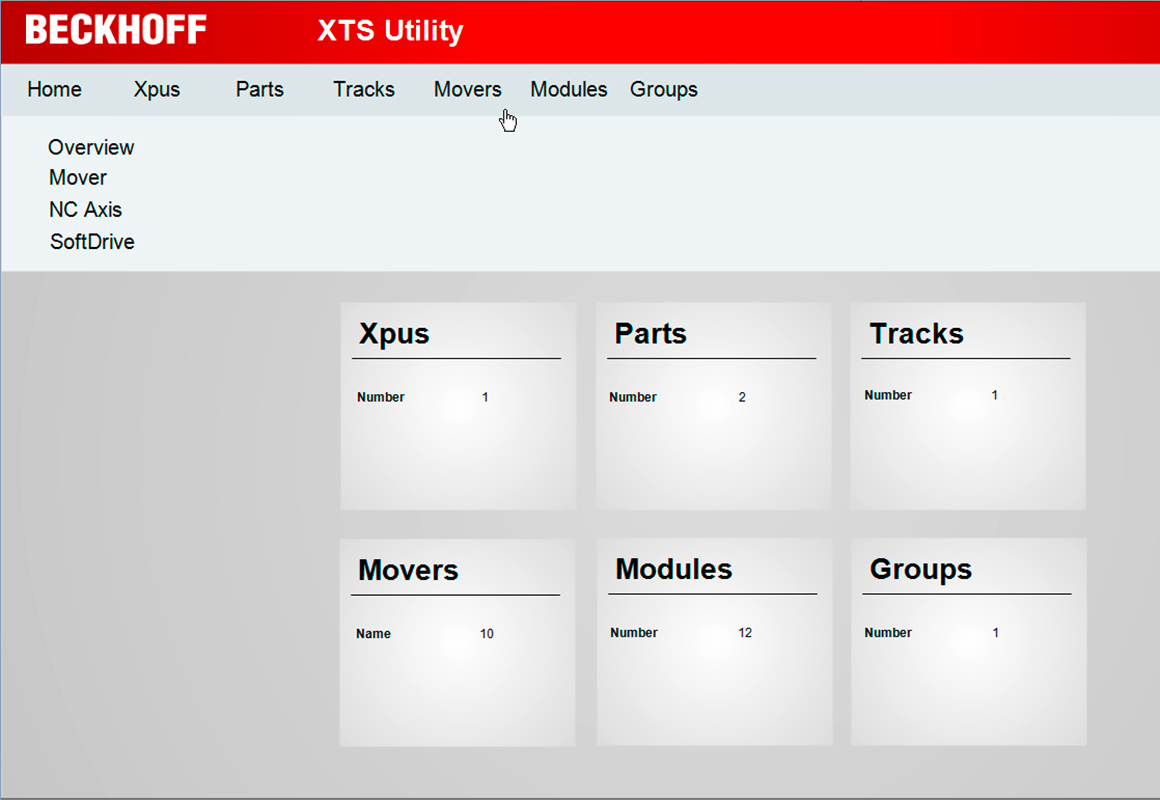Open the Tracks menu

[x=363, y=89]
